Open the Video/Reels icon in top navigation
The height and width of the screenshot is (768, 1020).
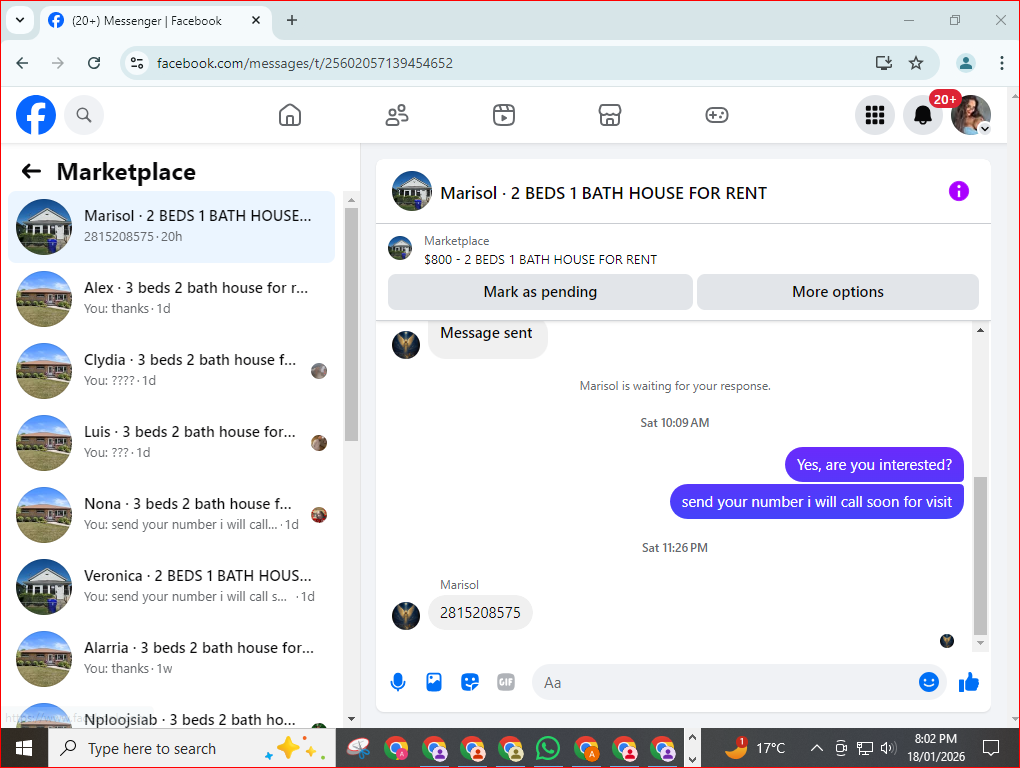(503, 115)
